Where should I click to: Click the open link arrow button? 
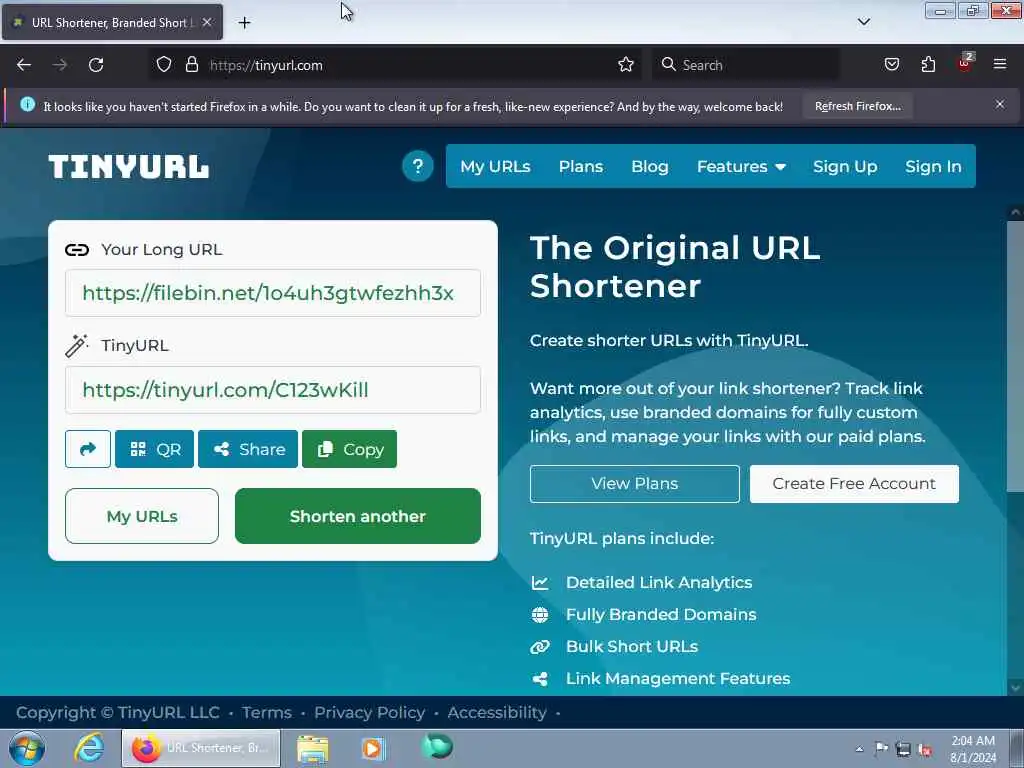click(88, 449)
